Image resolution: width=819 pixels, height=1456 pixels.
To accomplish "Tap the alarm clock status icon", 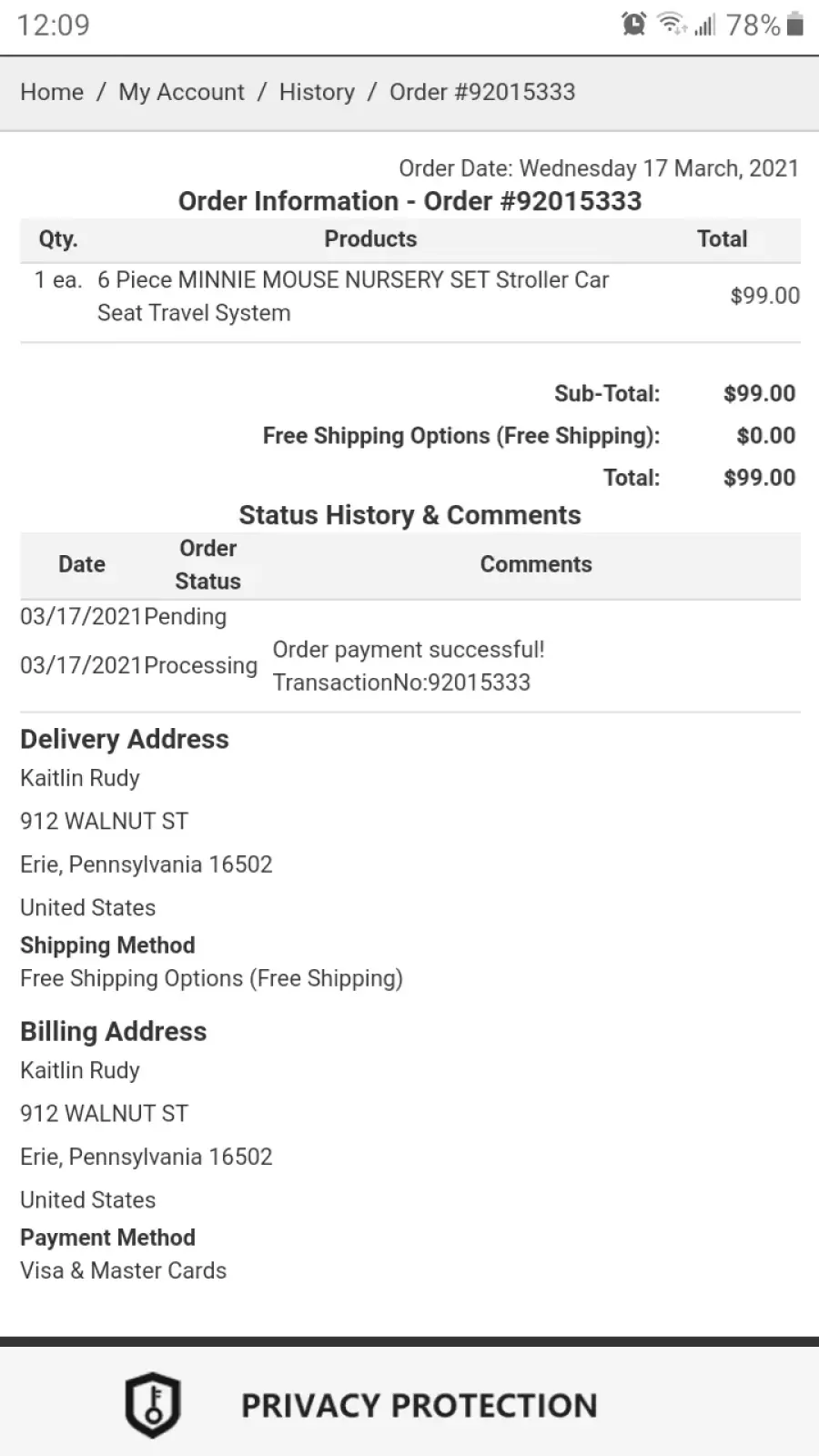I will pos(634,24).
